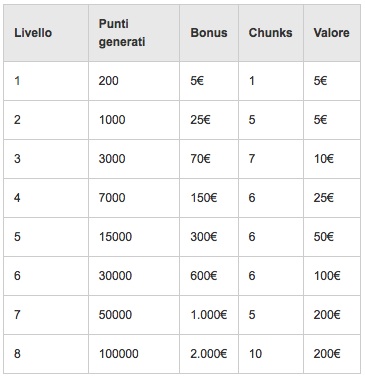Click the 7000 points cell
The width and height of the screenshot is (365, 377).
134,198
